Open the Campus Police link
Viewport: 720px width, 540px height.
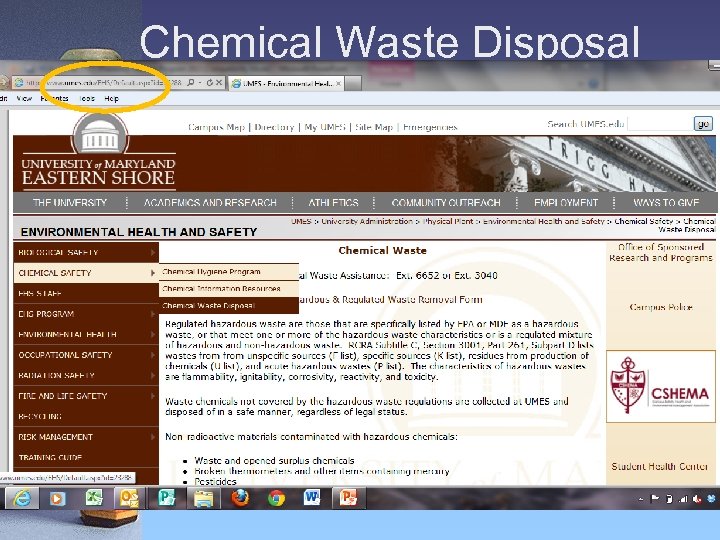point(661,307)
